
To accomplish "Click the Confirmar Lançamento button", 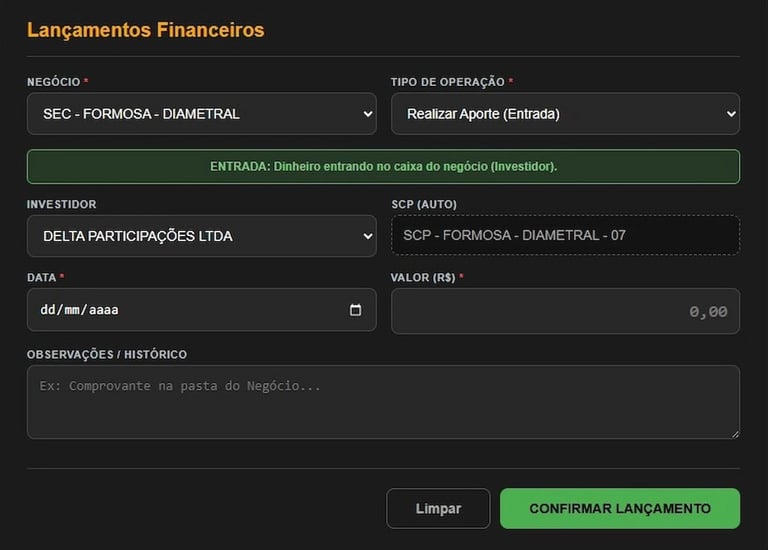I will [x=620, y=508].
